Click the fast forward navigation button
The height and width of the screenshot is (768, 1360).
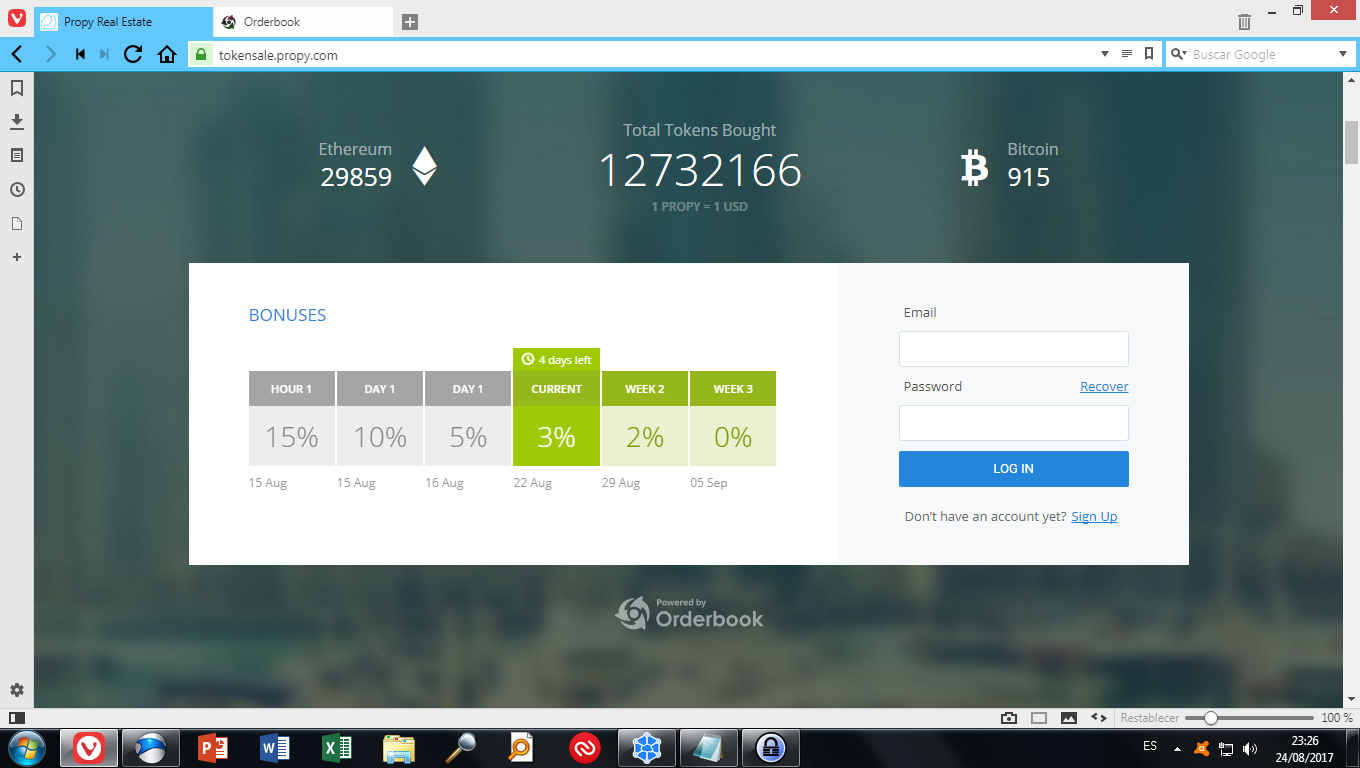coord(104,54)
